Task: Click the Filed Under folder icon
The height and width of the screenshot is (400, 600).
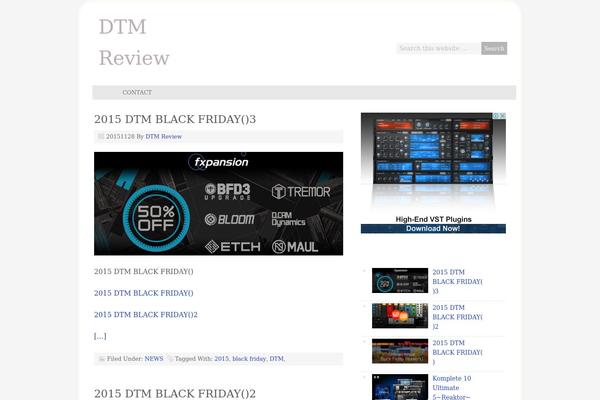Action: (x=101, y=359)
